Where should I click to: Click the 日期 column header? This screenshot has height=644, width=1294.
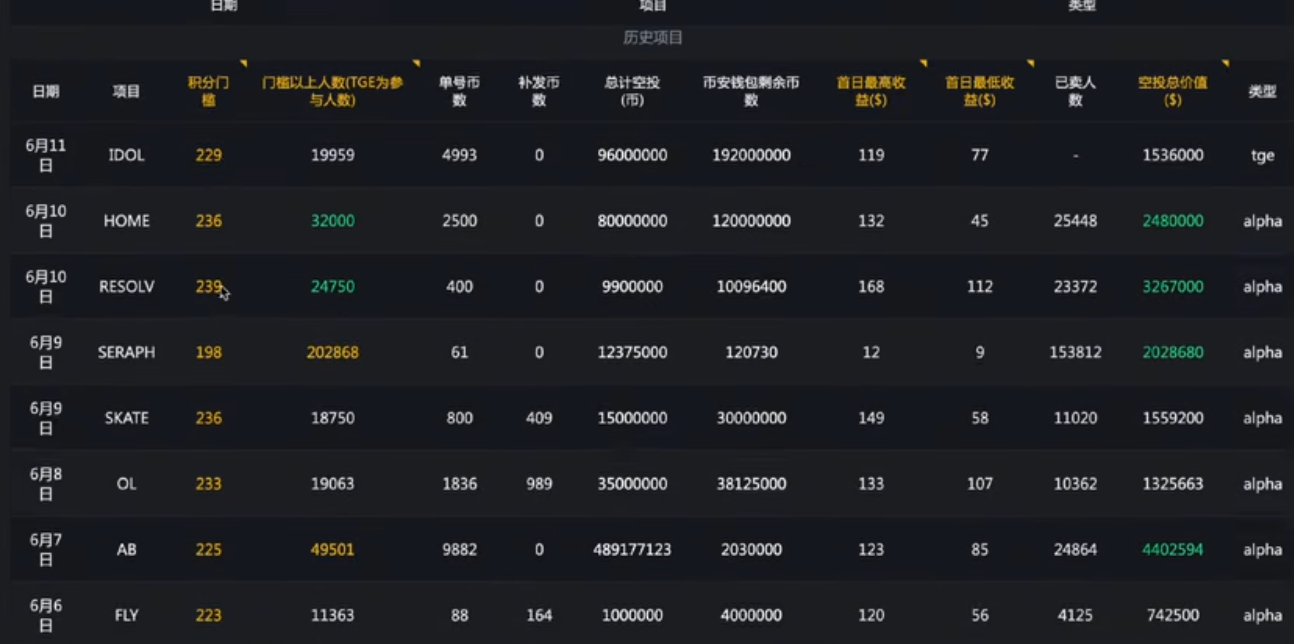coord(46,91)
